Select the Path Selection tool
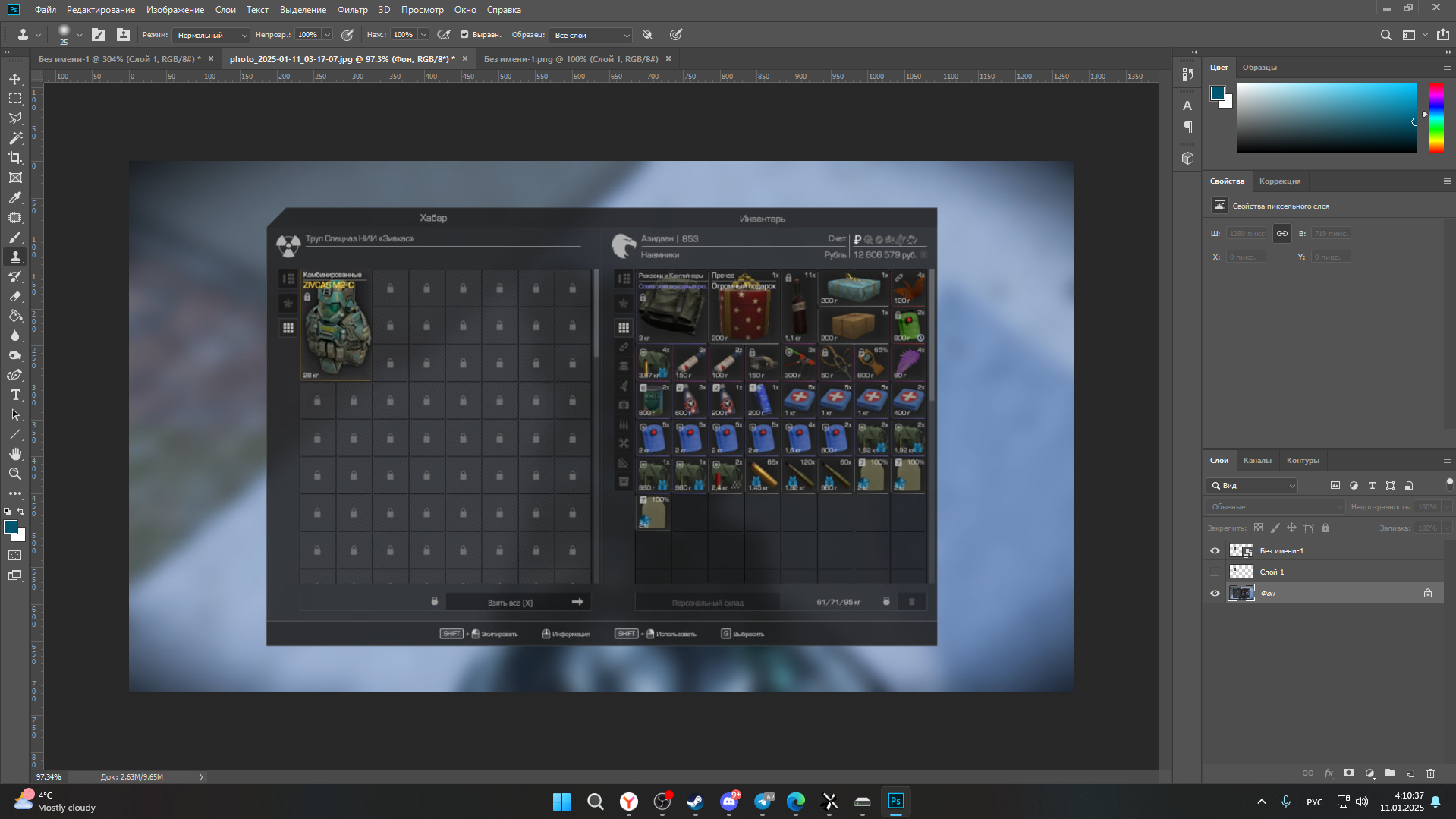 15,414
